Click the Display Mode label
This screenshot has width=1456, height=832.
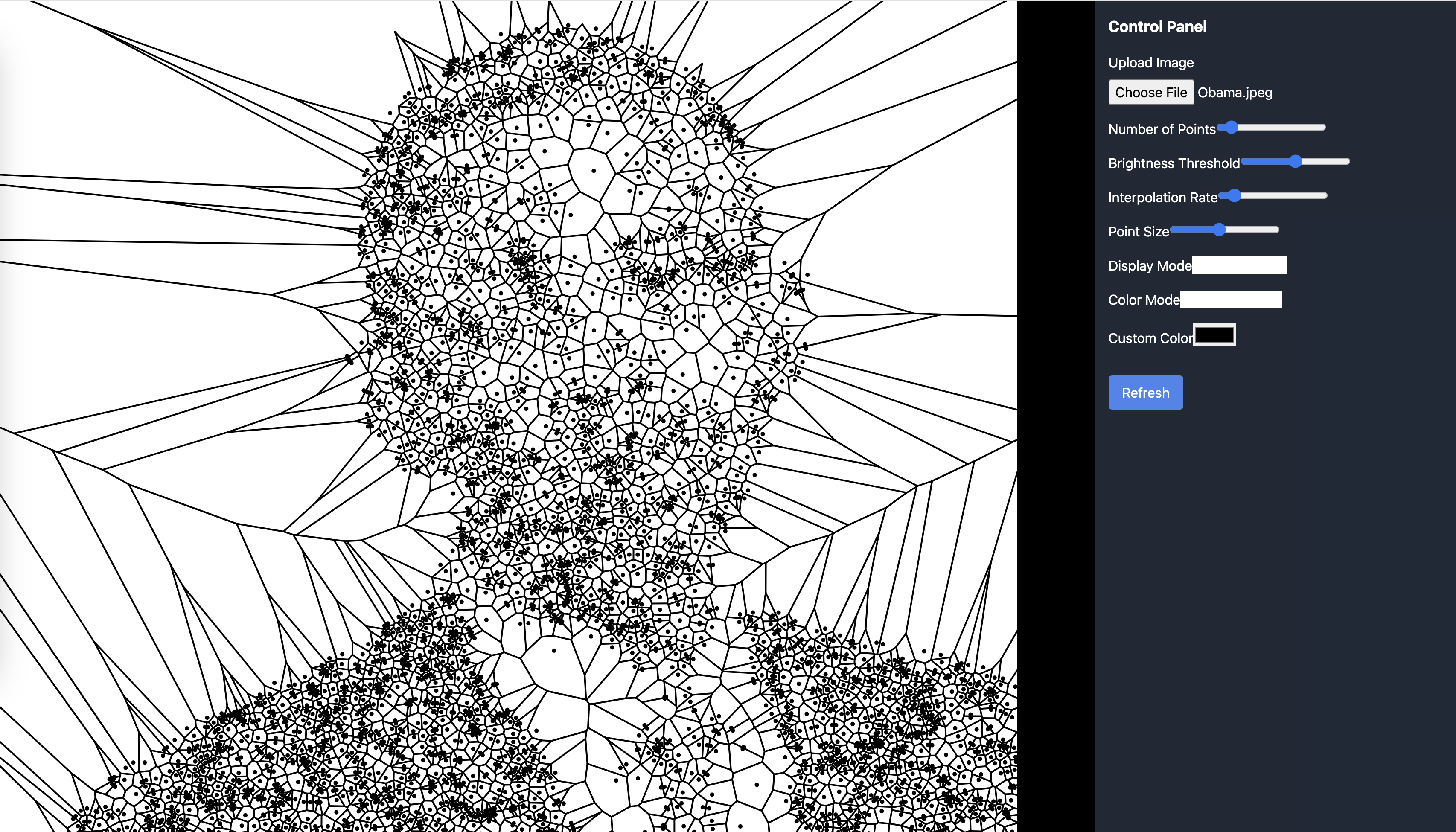click(1150, 266)
